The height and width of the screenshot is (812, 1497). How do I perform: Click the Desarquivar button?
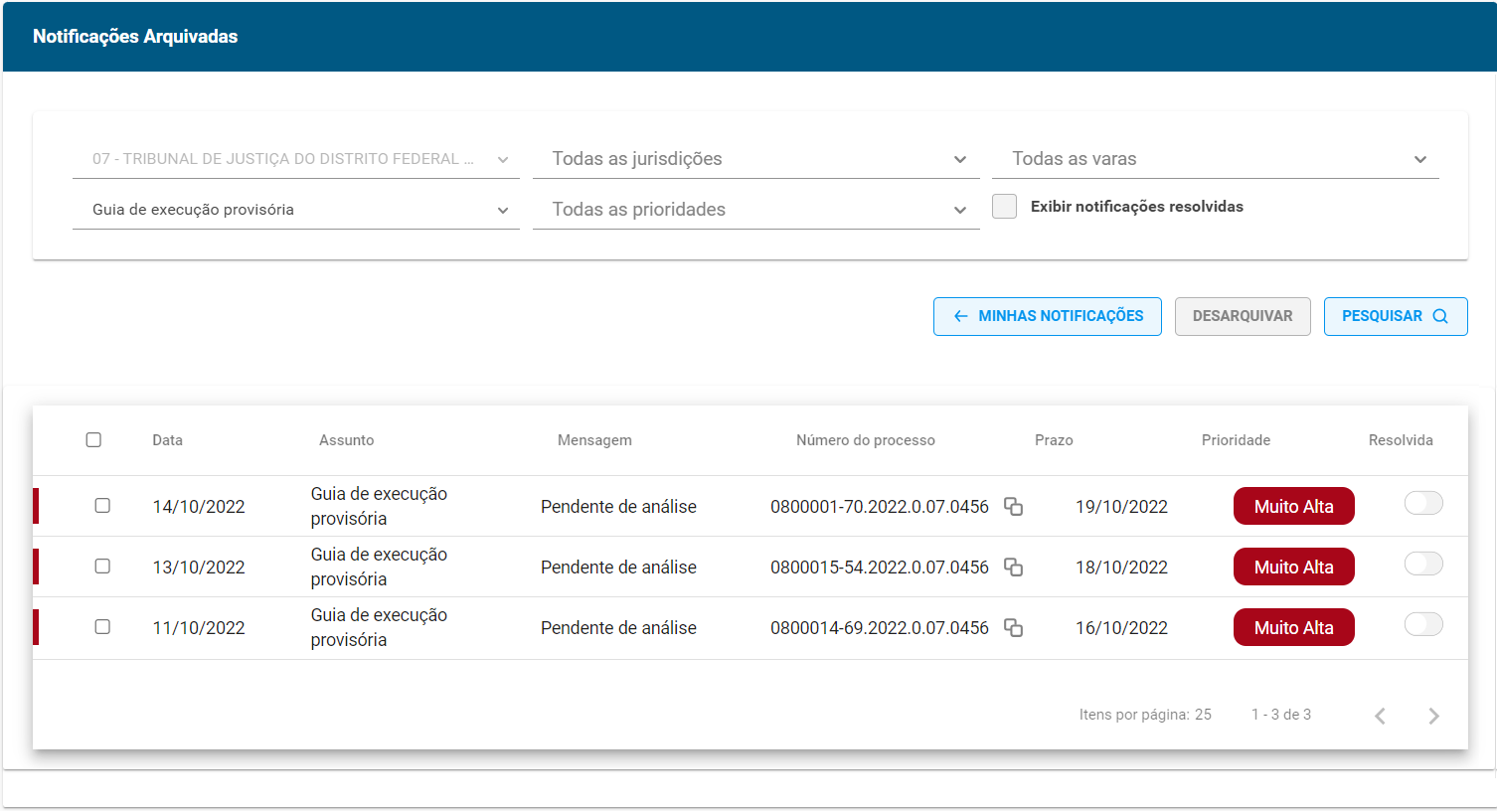[x=1243, y=316]
